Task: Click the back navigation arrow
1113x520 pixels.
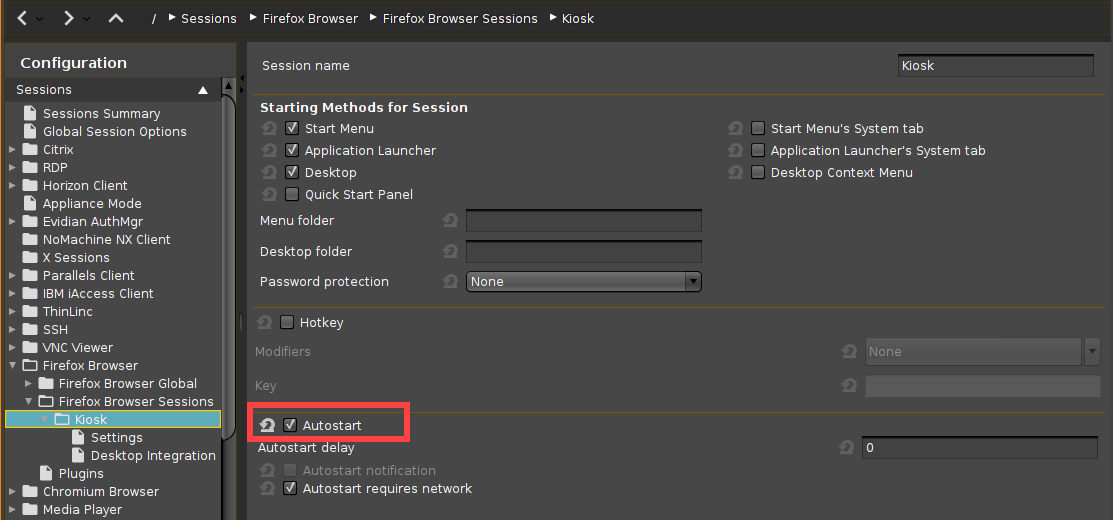Action: click(23, 18)
